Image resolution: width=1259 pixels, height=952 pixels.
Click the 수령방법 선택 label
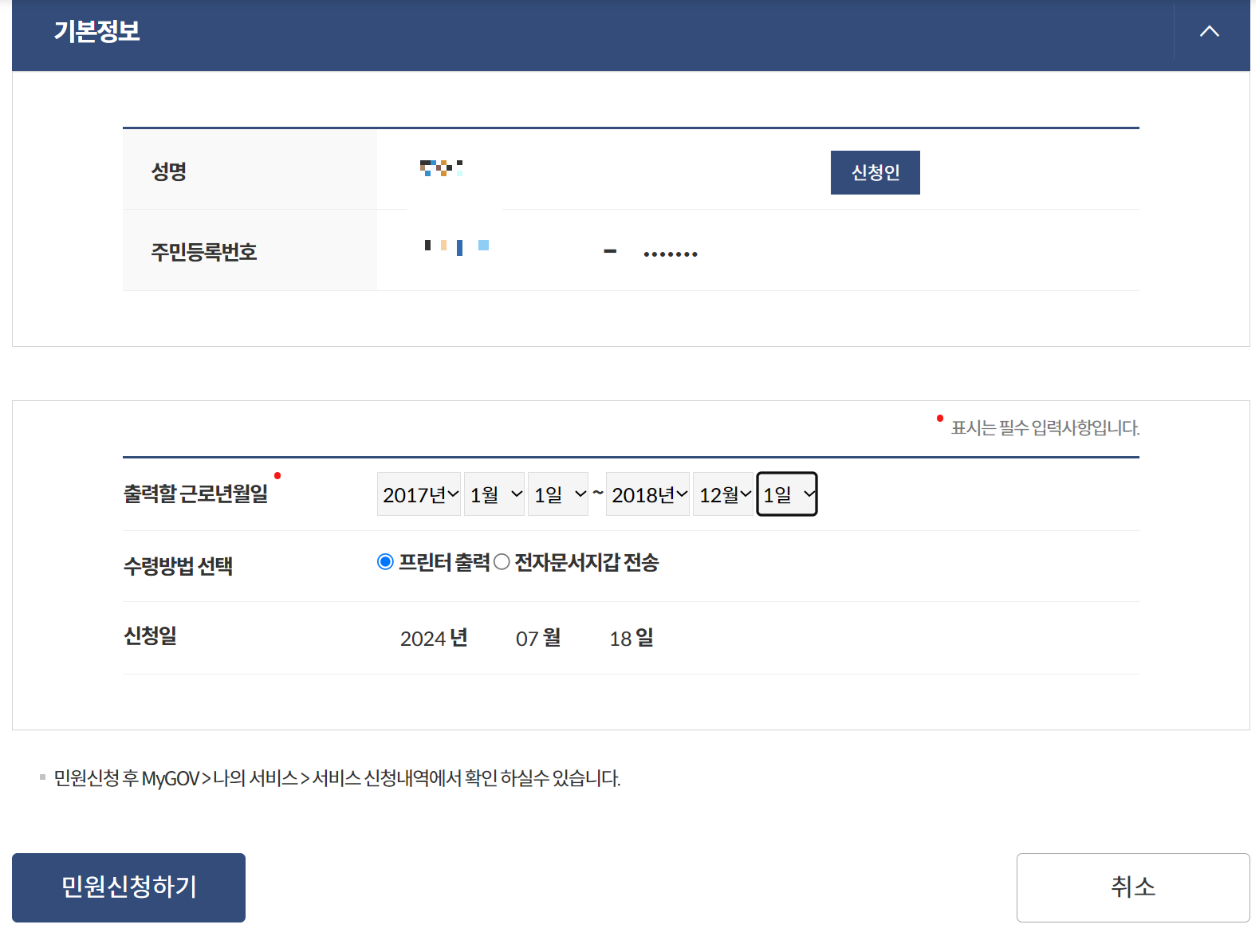[178, 566]
